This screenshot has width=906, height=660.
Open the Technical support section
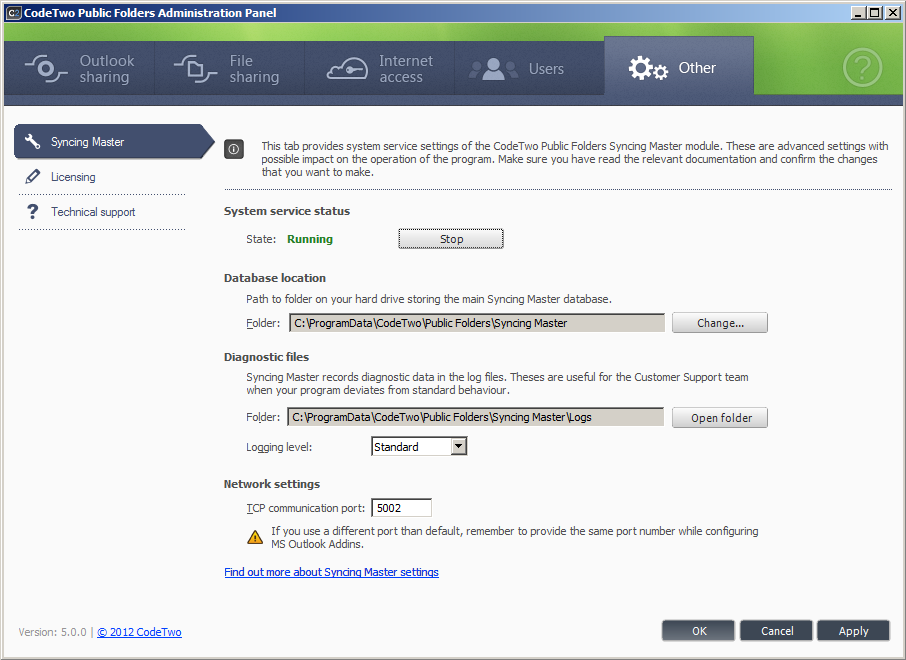[x=102, y=212]
